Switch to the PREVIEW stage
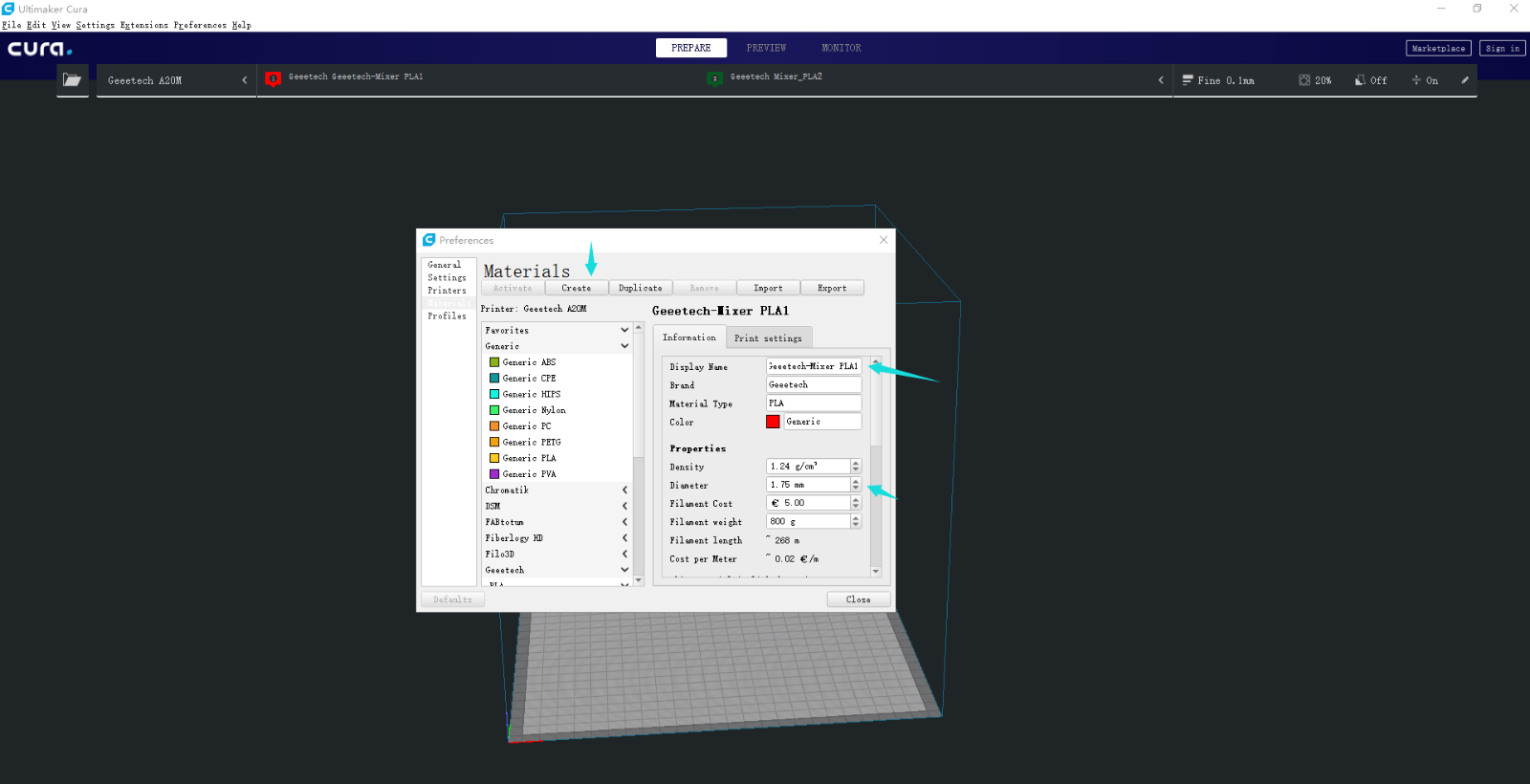Screen dimensions: 1530x784 pos(766,48)
